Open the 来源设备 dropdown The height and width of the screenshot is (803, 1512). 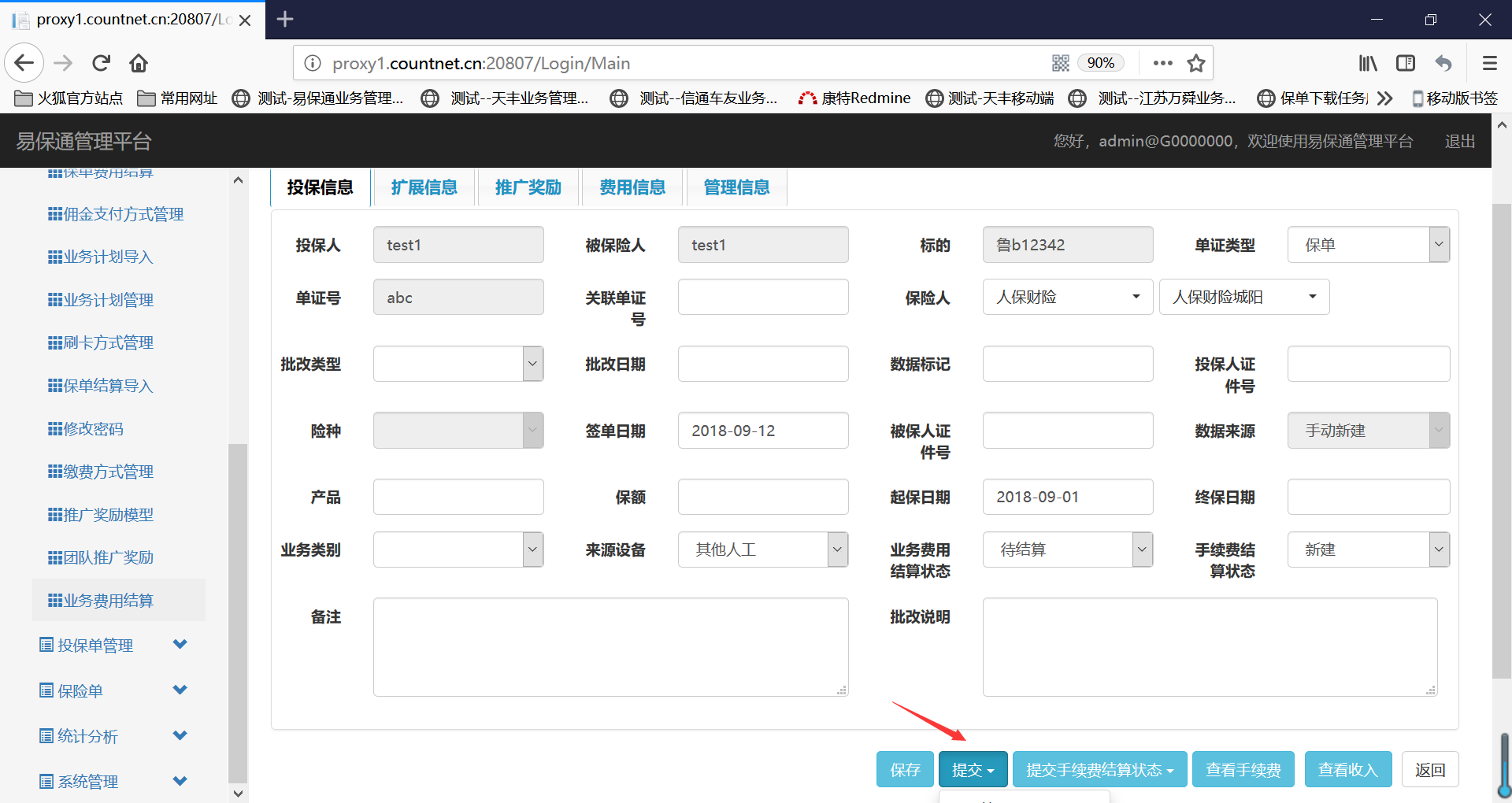click(762, 550)
